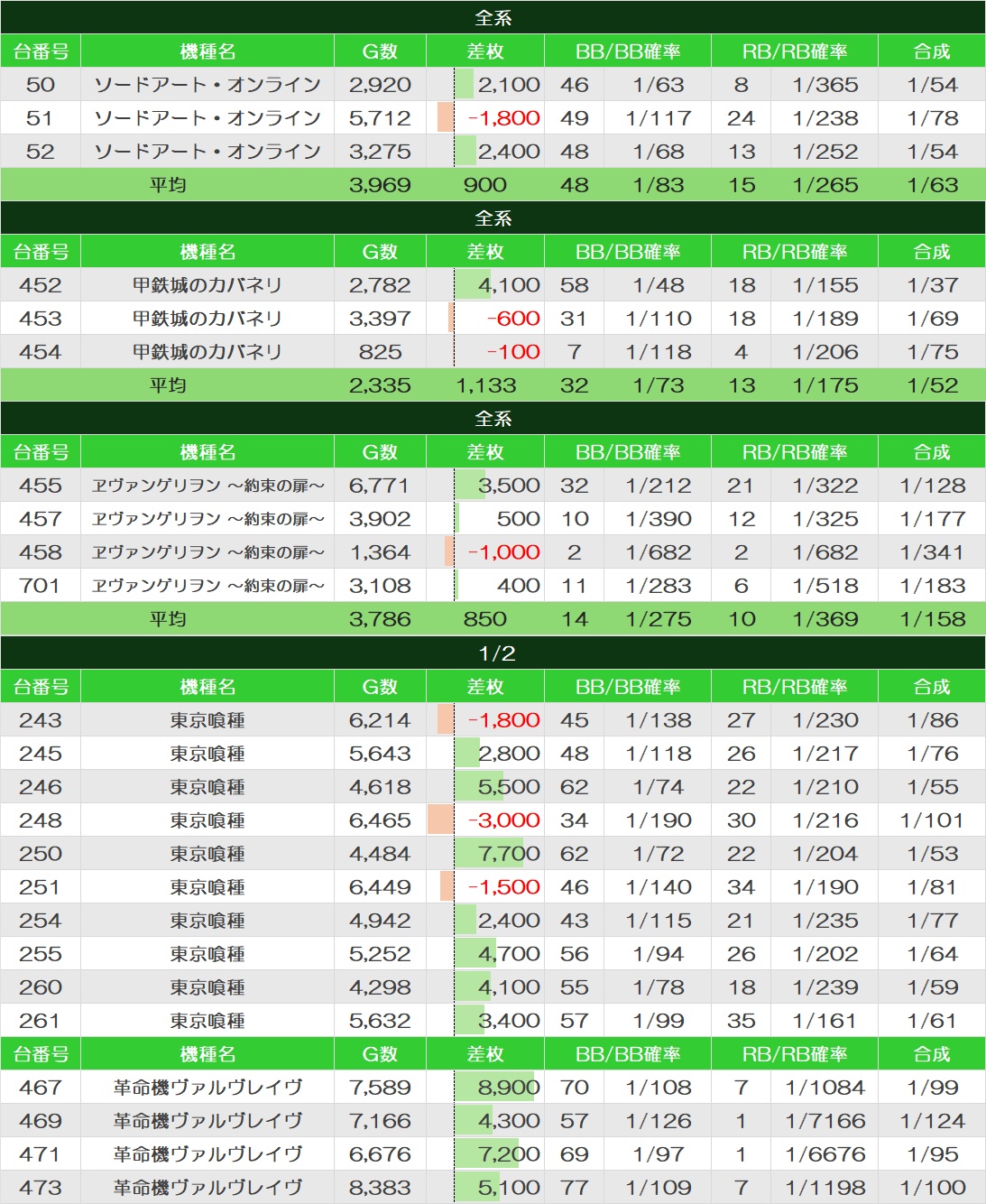Click BB probability 1/48
This screenshot has width=986, height=1204.
(659, 285)
